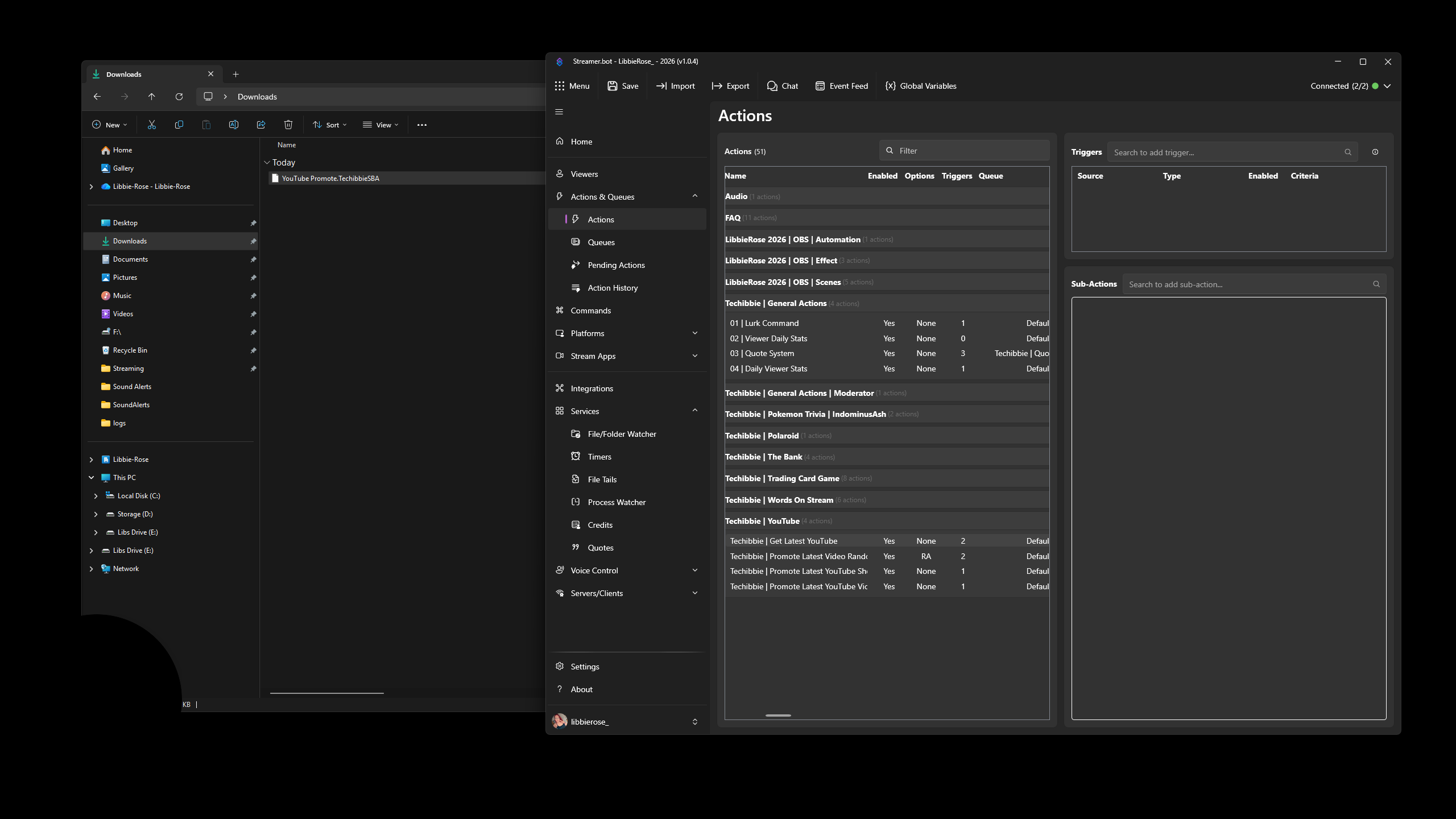
Task: Click the Up arrow in File Explorer navigation
Action: 152,97
